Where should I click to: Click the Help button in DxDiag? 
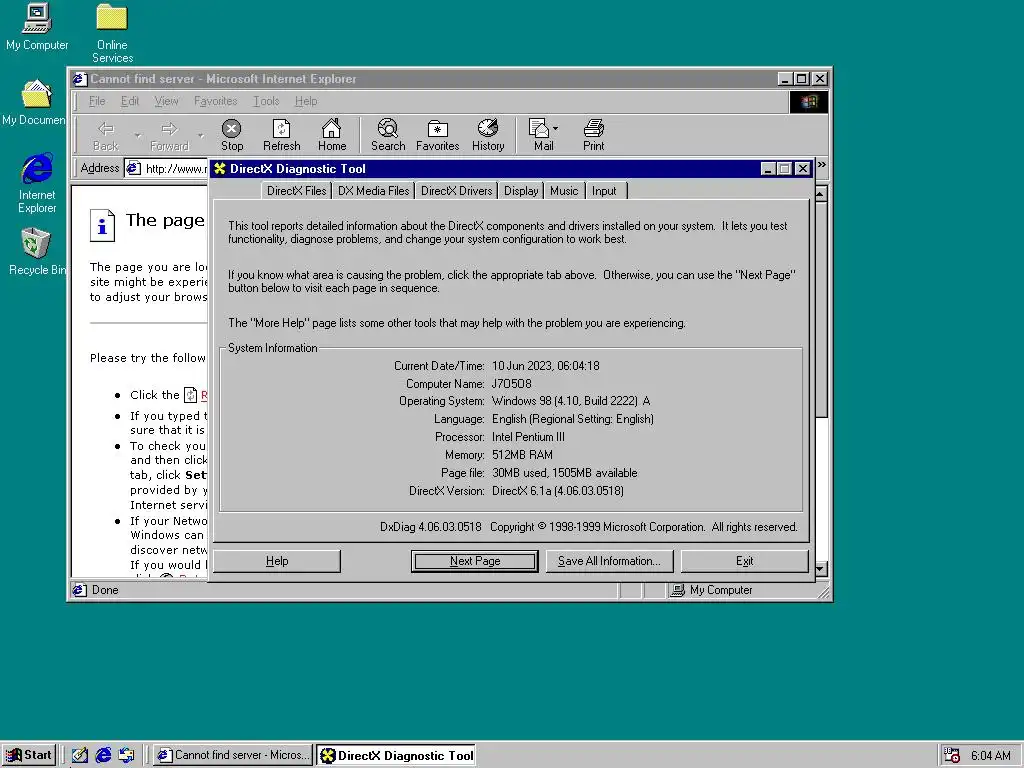(277, 561)
